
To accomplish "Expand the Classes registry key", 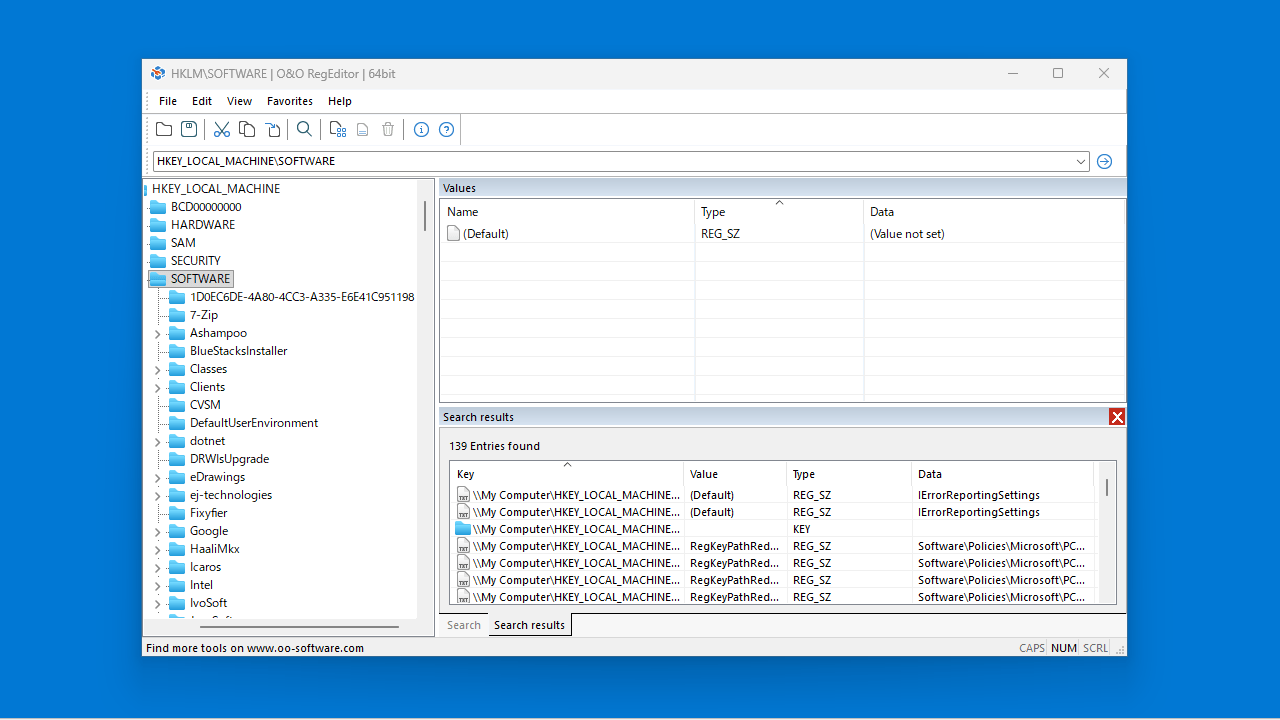I will coord(157,370).
